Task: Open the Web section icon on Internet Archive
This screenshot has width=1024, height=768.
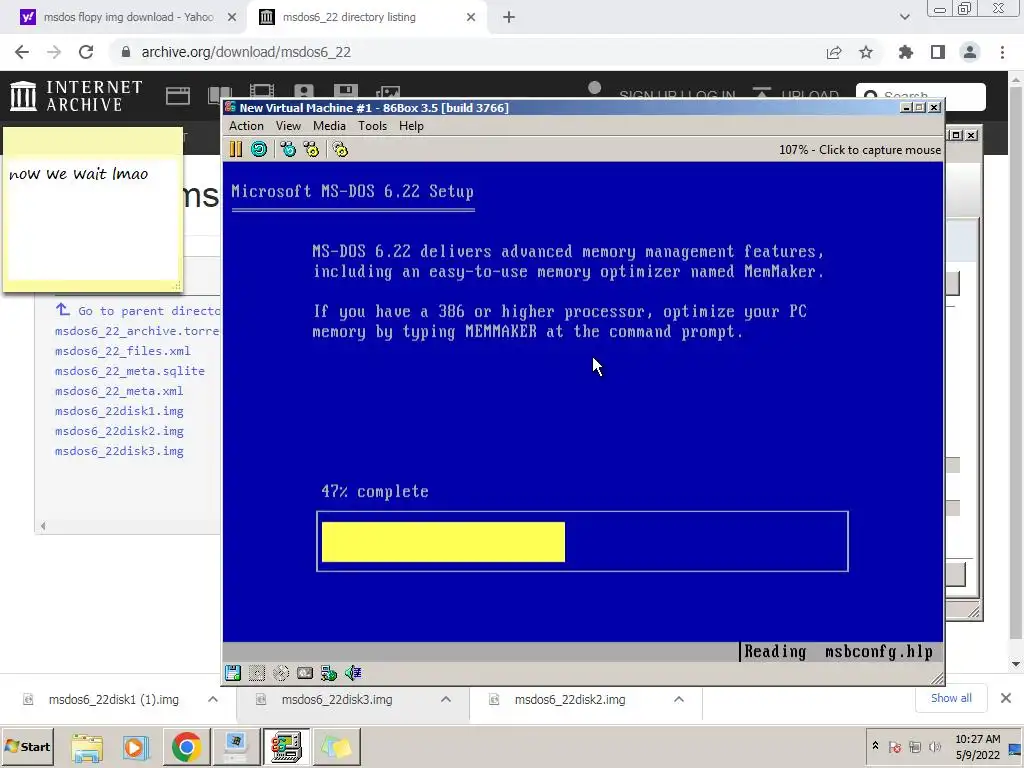Action: pyautogui.click(x=178, y=96)
